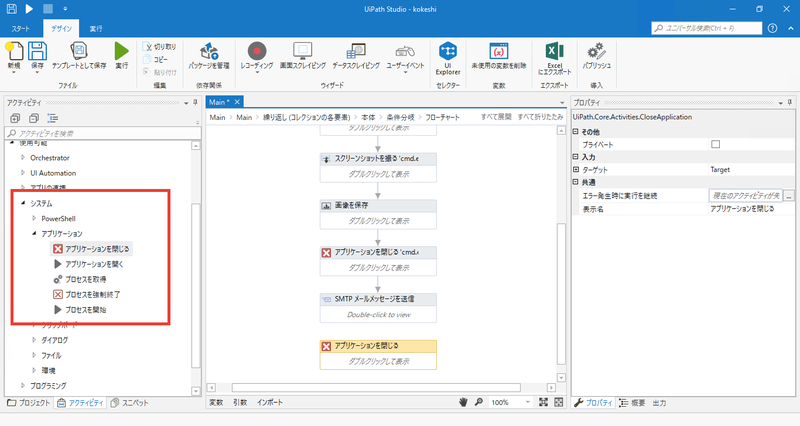Open パッケージを管理 (Manage Packages)
Viewport: 800px width, 426px height.
209,52
